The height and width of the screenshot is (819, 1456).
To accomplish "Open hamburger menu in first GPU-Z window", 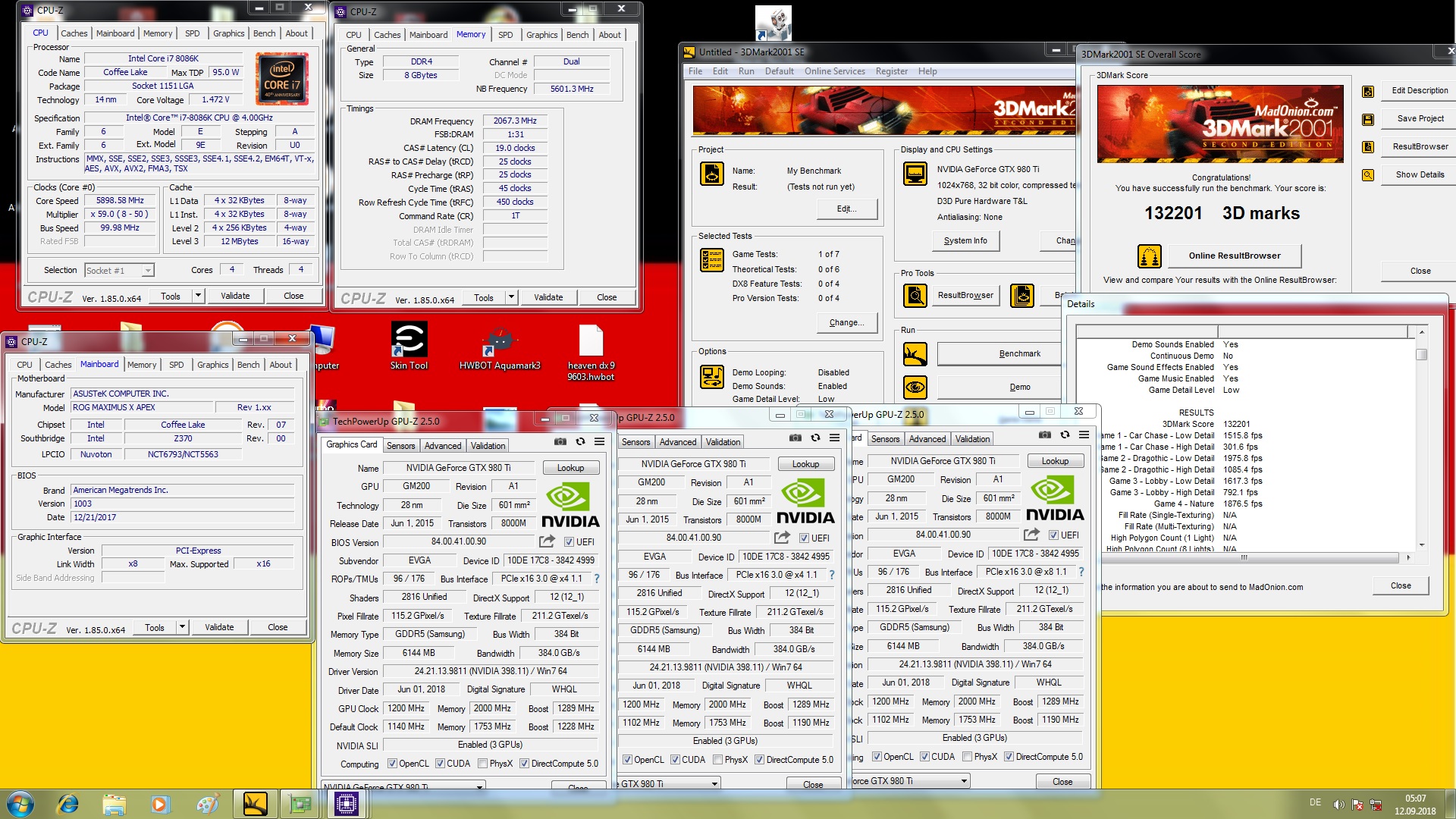I will tap(599, 441).
